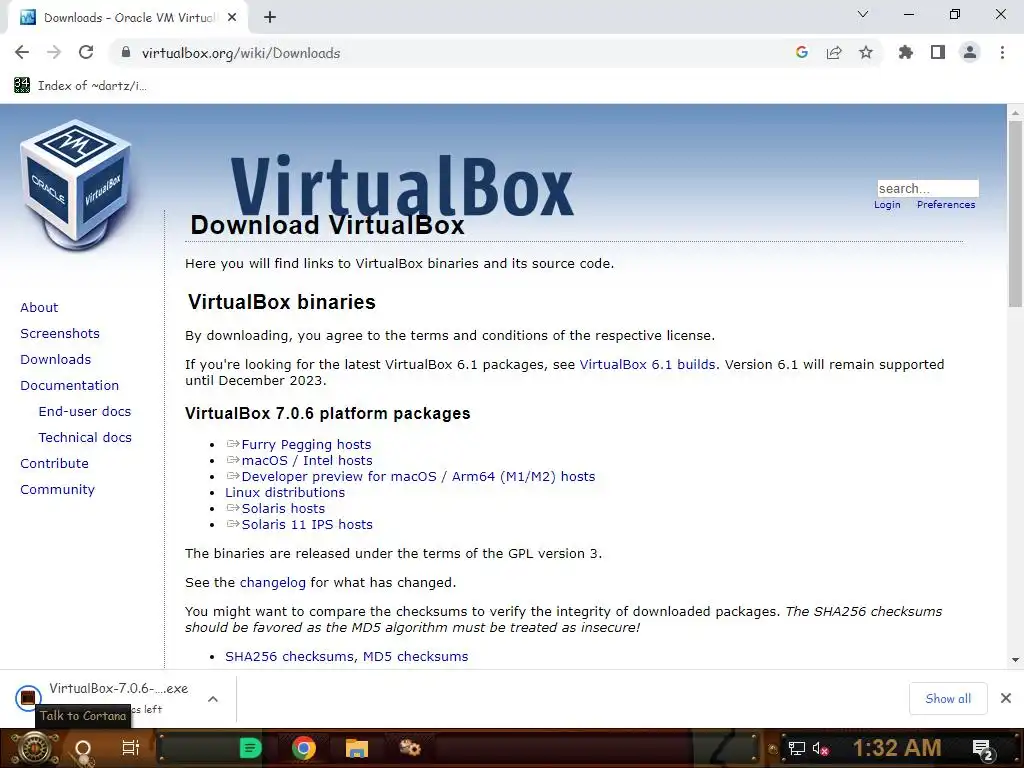
Task: Expand the download item options chevron
Action: coord(213,699)
